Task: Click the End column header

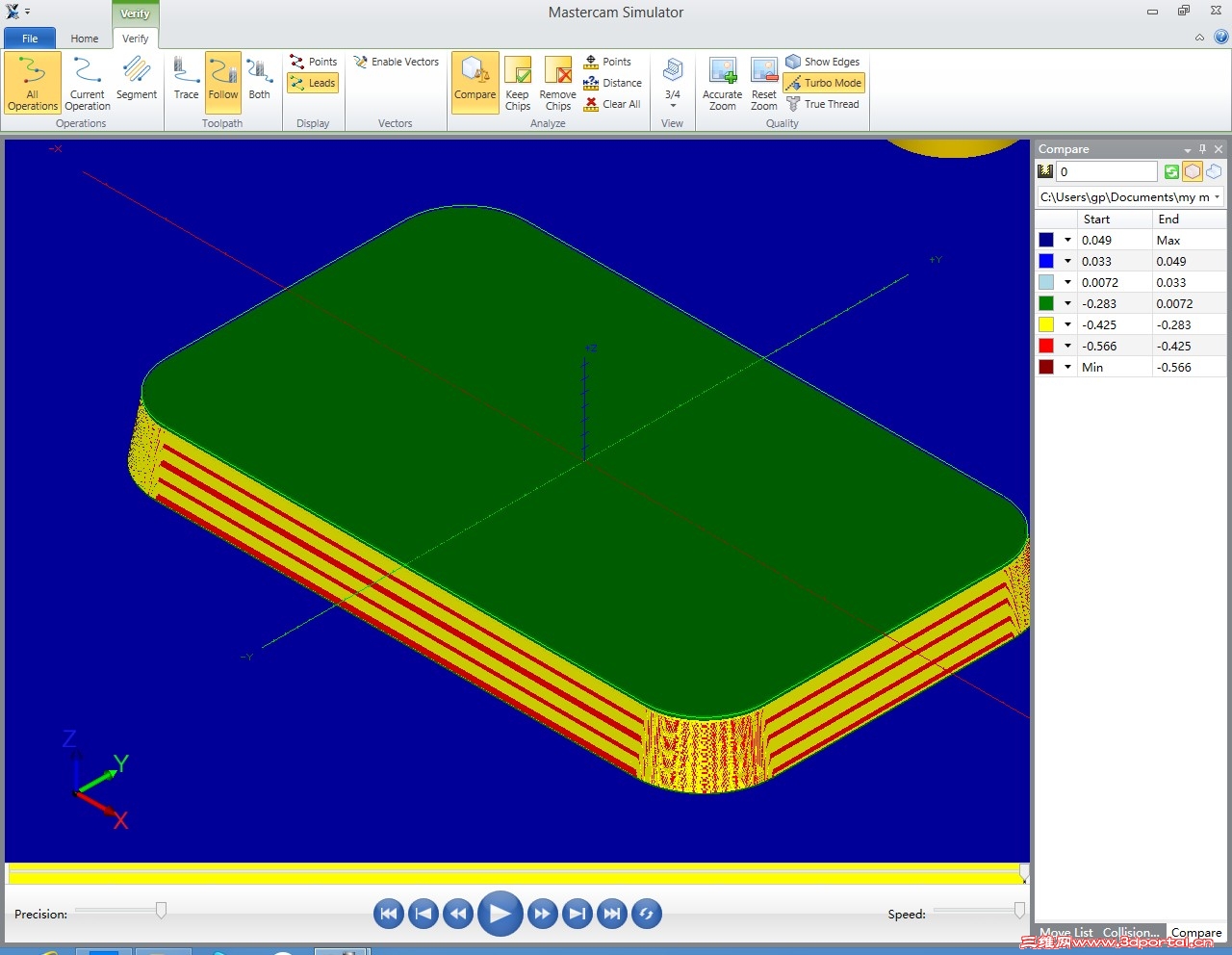Action: tap(1190, 219)
